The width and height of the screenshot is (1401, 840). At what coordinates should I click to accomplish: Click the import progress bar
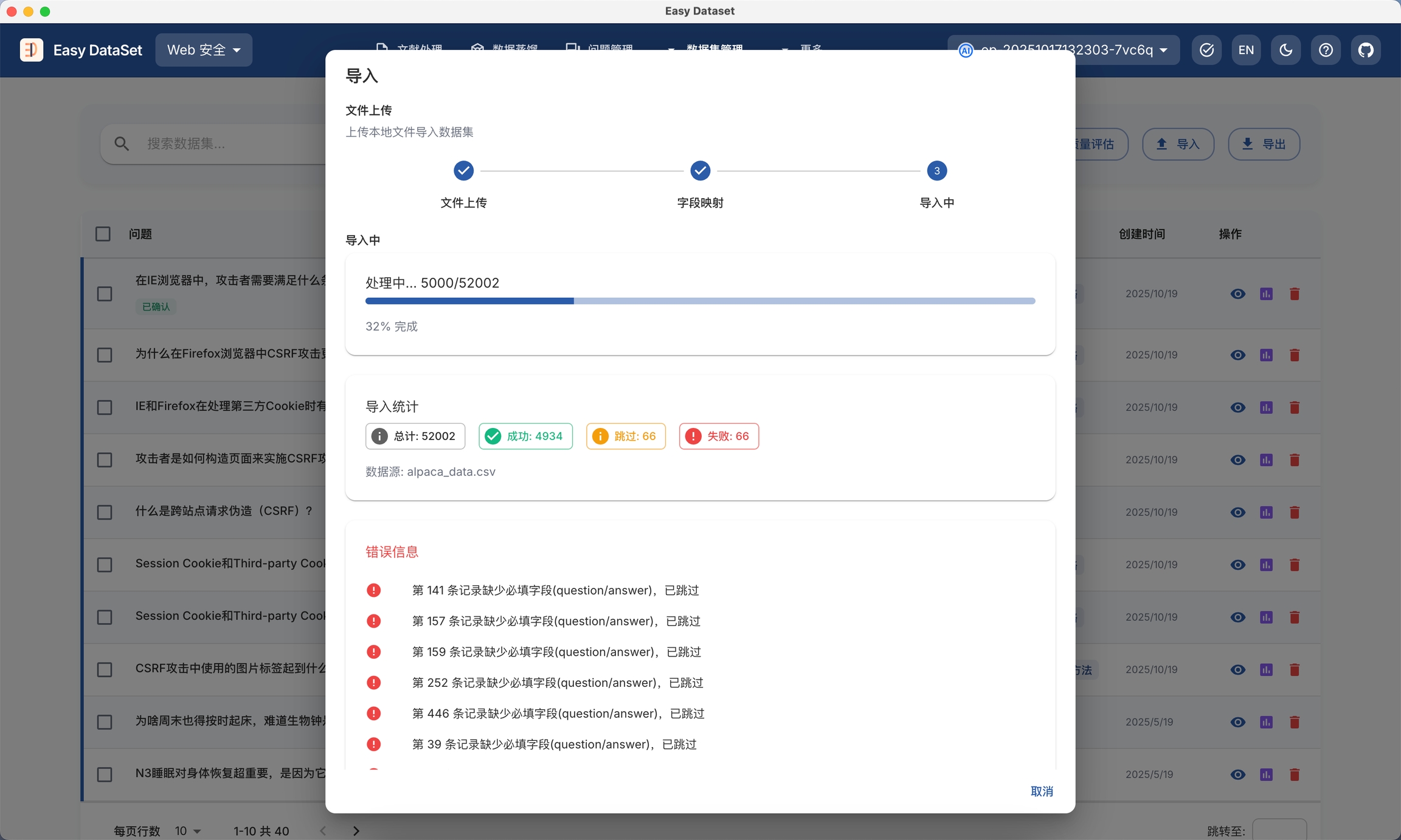pyautogui.click(x=700, y=301)
